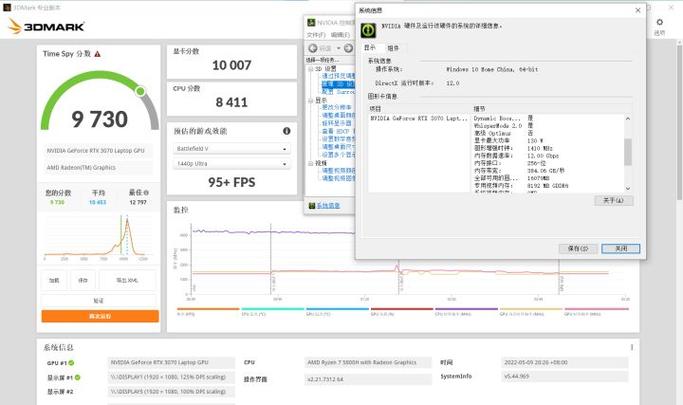Click the 9 730 Time Spy score
The height and width of the screenshot is (405, 683).
[x=100, y=119]
